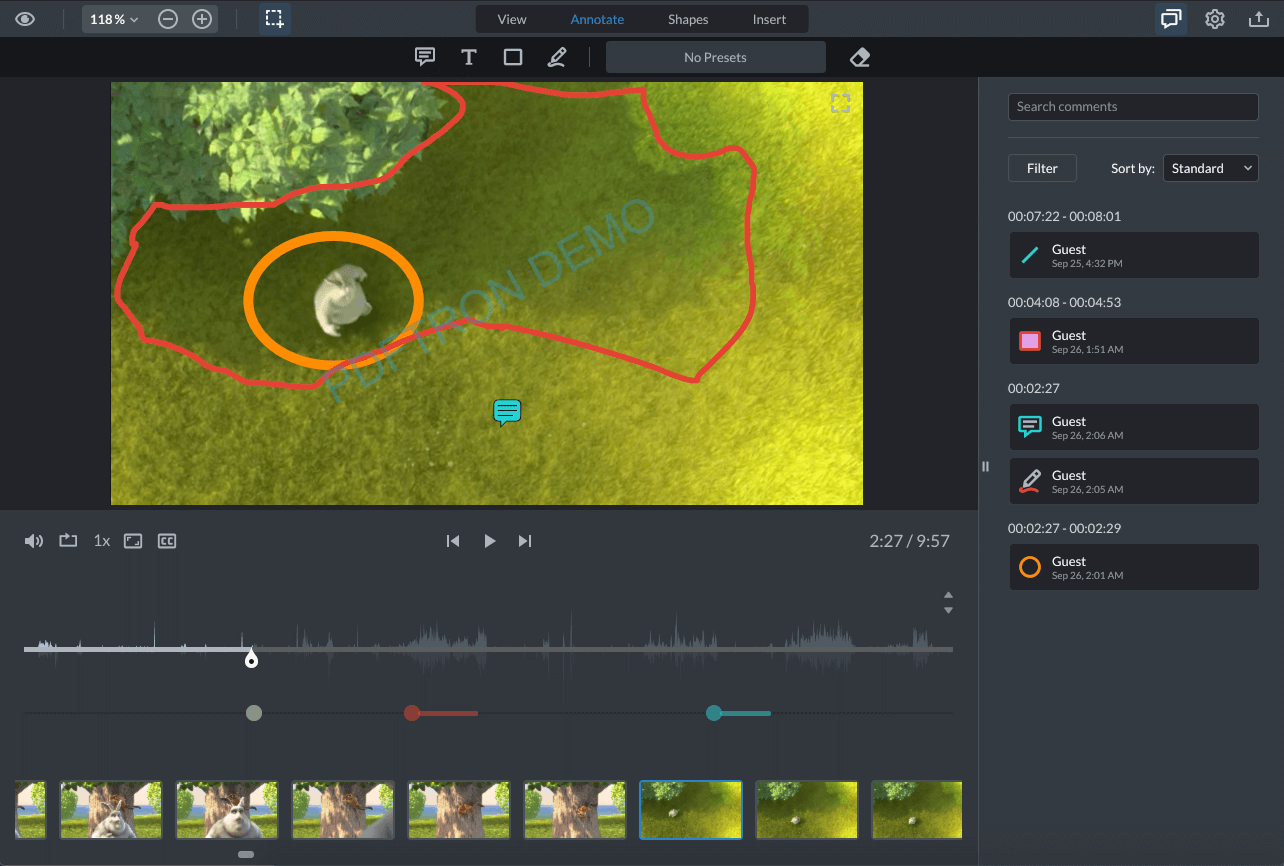Click the red annotation marker on timeline
1284x866 pixels.
coord(411,713)
